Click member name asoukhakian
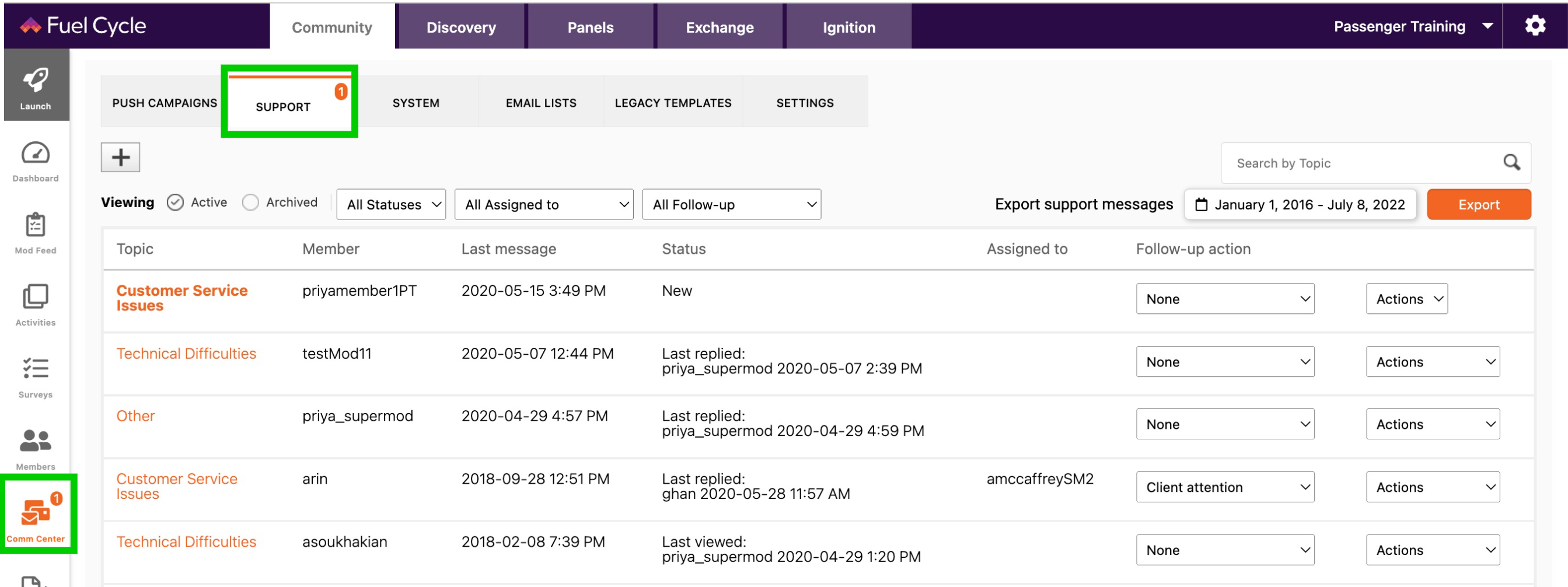 [344, 541]
